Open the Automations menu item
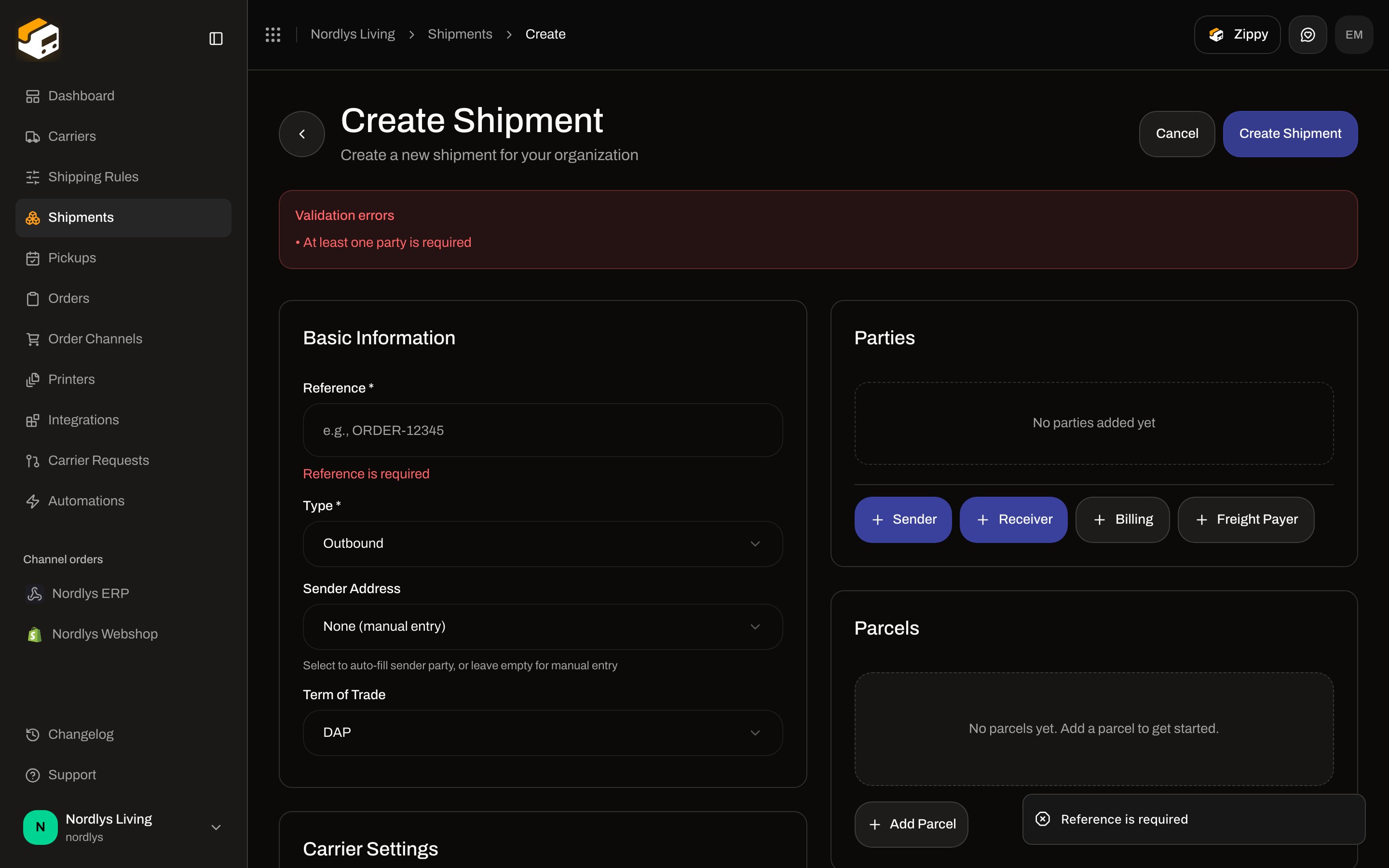This screenshot has height=868, width=1389. pyautogui.click(x=123, y=501)
